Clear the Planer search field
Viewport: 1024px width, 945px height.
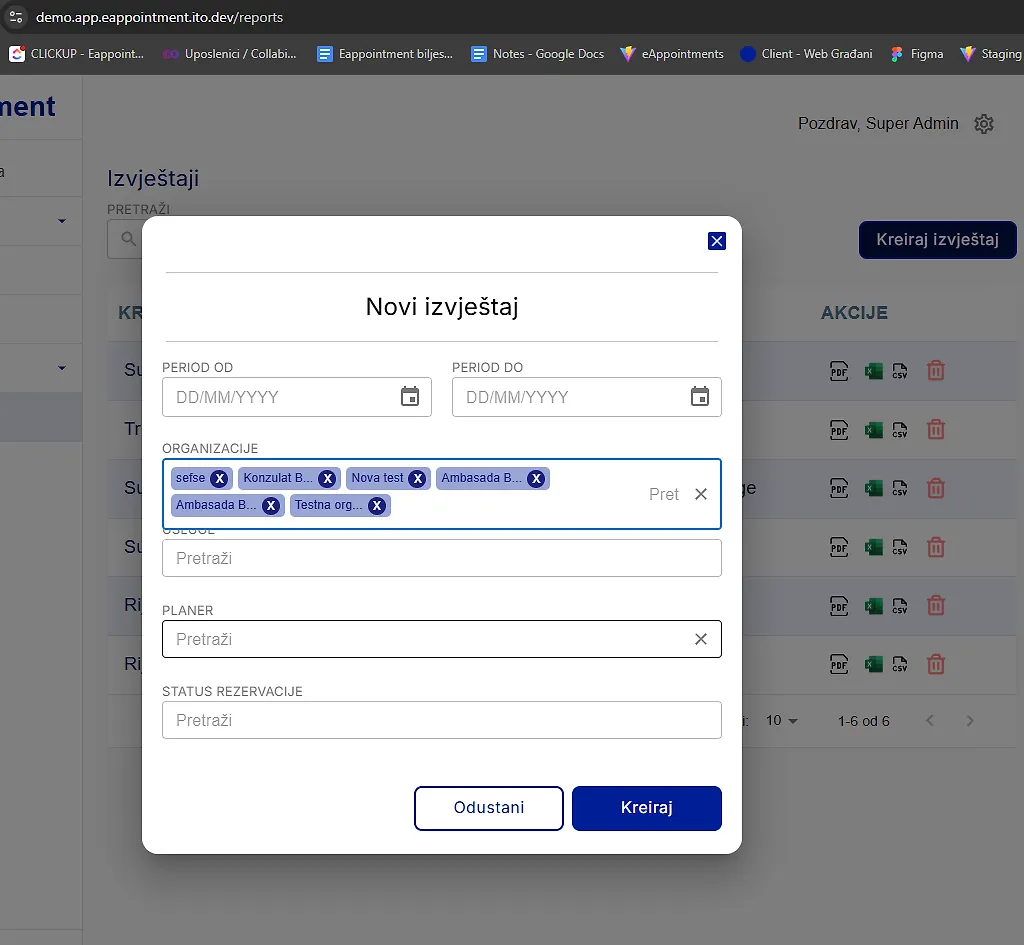pyautogui.click(x=701, y=639)
